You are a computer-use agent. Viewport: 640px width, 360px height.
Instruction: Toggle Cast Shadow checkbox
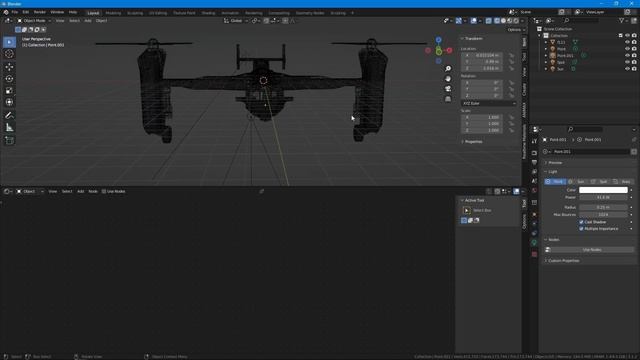(x=581, y=222)
